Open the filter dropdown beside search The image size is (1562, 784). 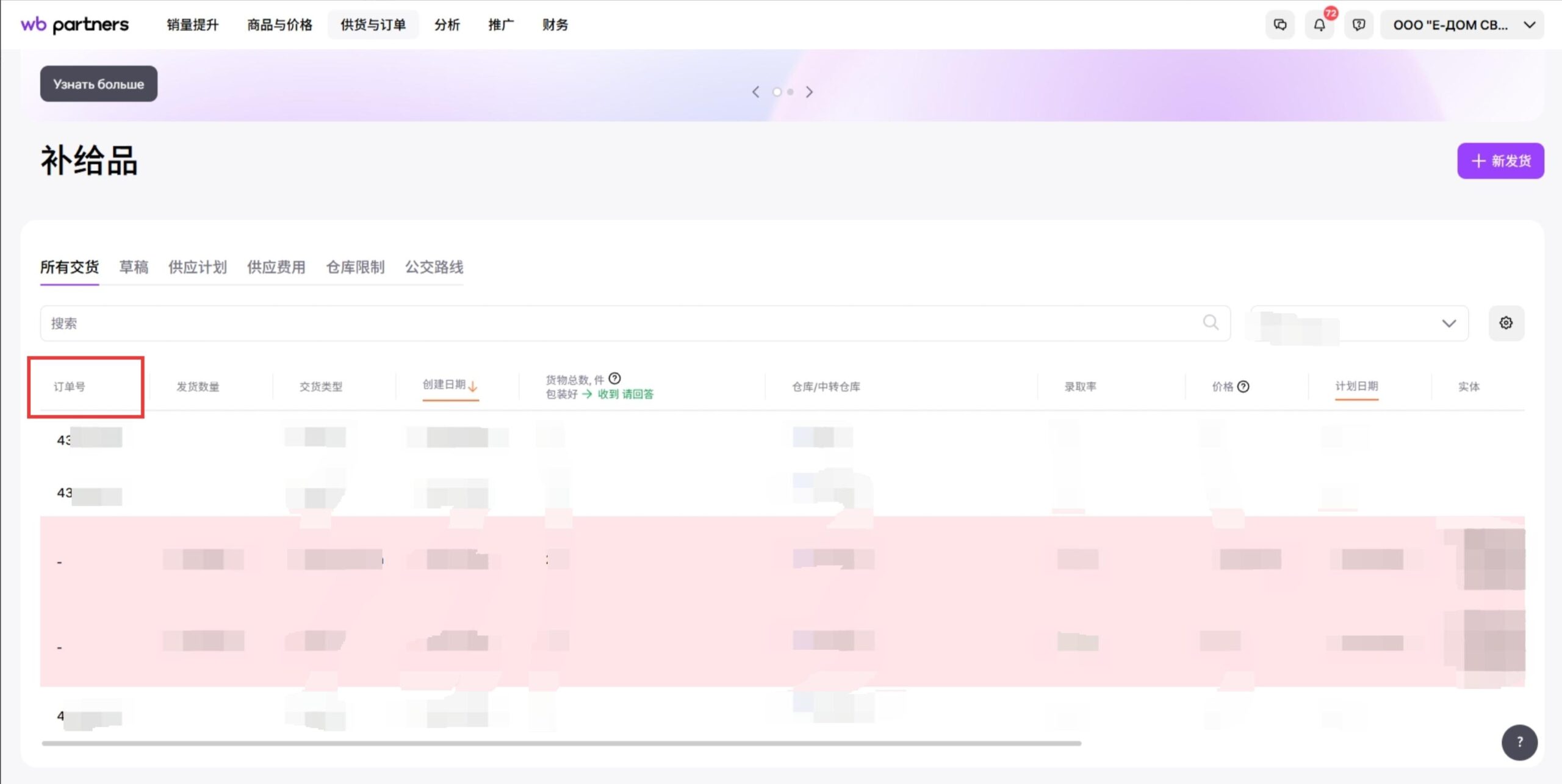[1359, 323]
